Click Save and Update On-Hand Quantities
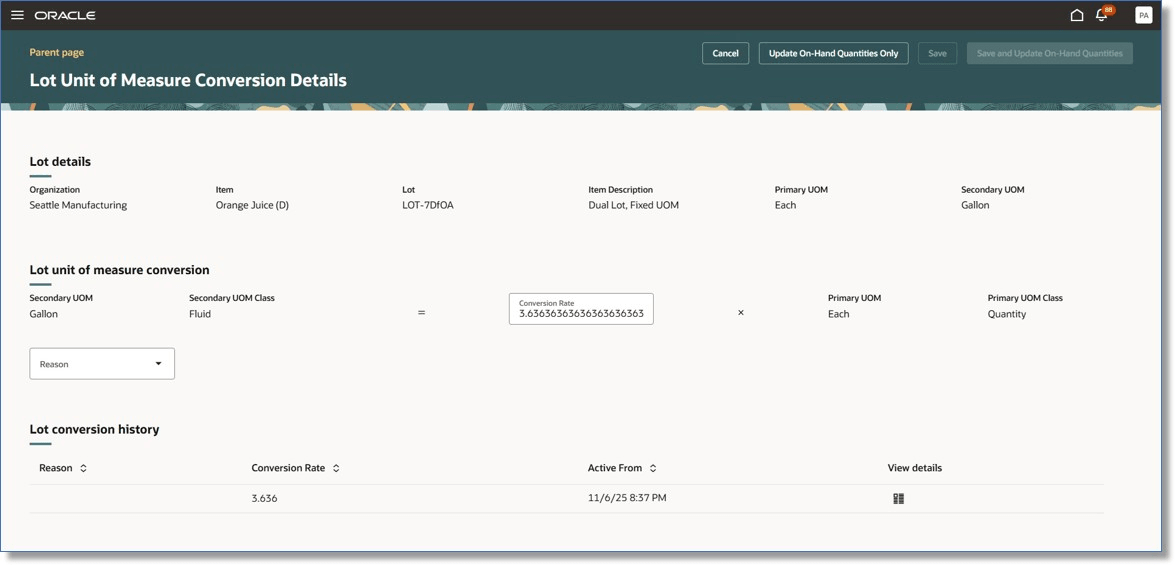Viewport: 1175px width, 565px height. point(1049,53)
